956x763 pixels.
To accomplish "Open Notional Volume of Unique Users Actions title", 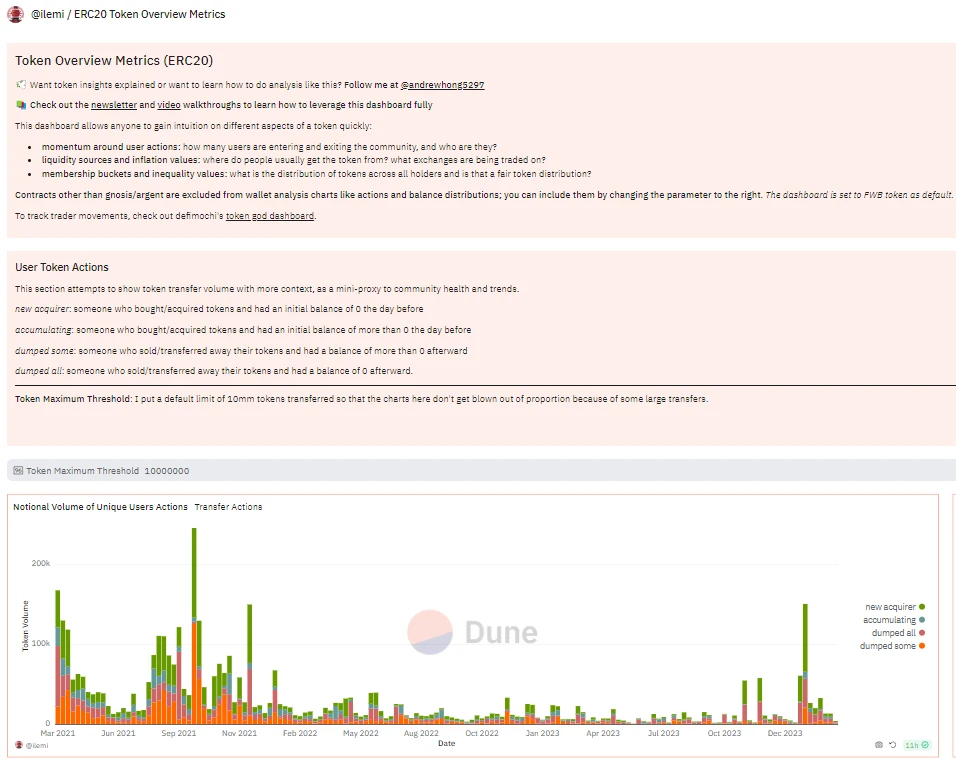I will pos(101,507).
